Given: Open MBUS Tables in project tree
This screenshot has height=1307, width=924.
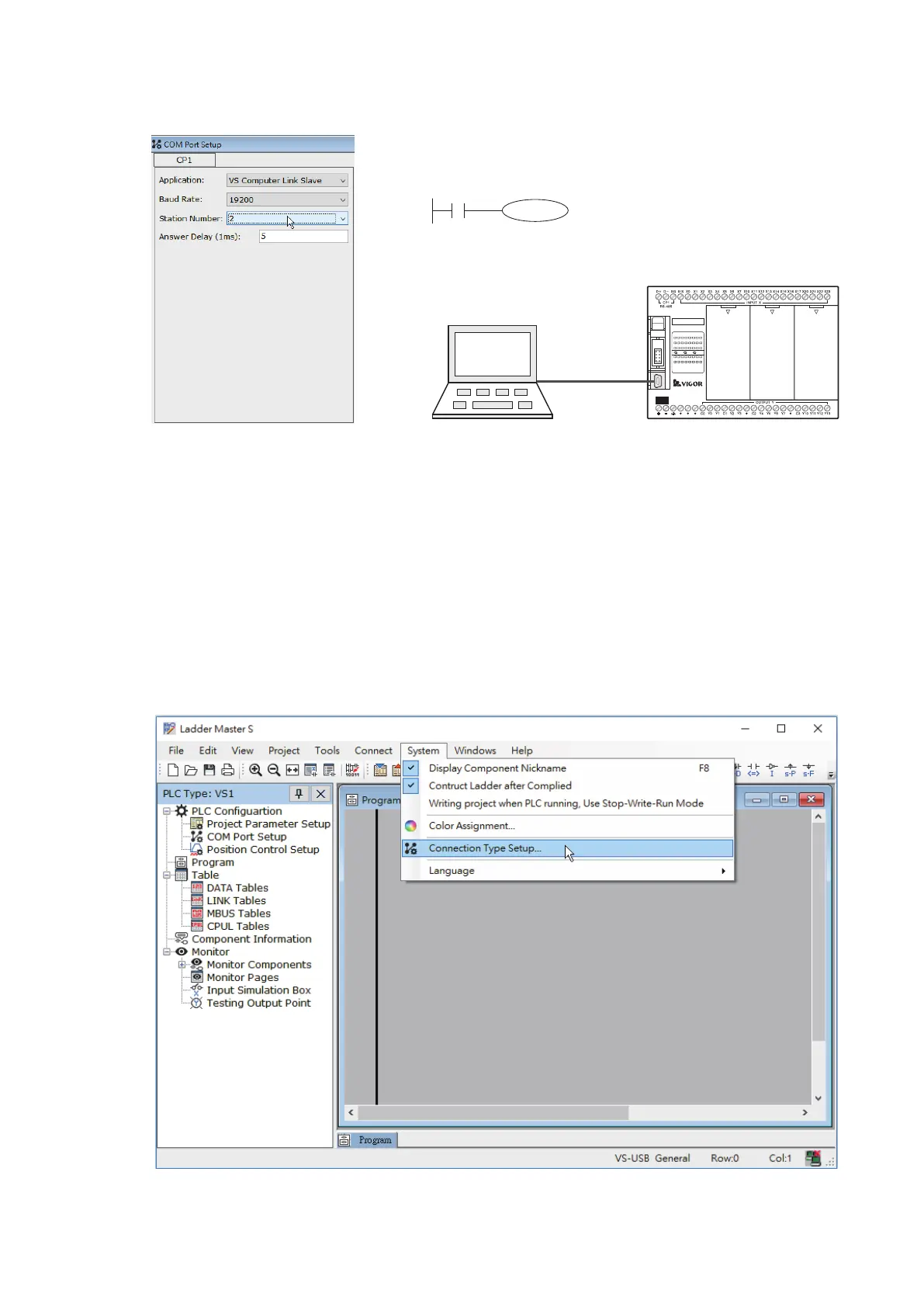Looking at the screenshot, I should pyautogui.click(x=238, y=914).
